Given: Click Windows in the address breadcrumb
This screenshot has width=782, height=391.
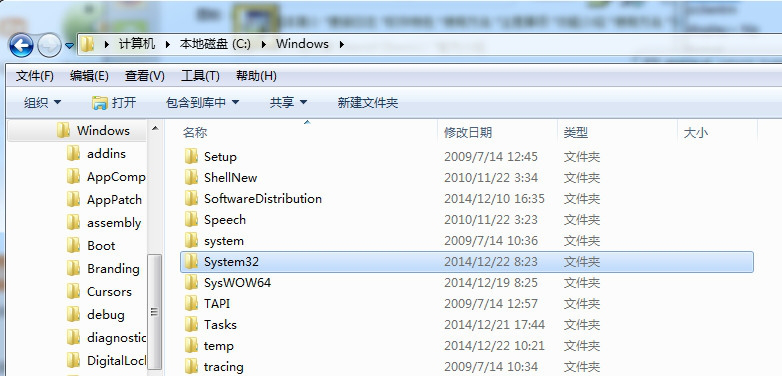Looking at the screenshot, I should point(302,44).
